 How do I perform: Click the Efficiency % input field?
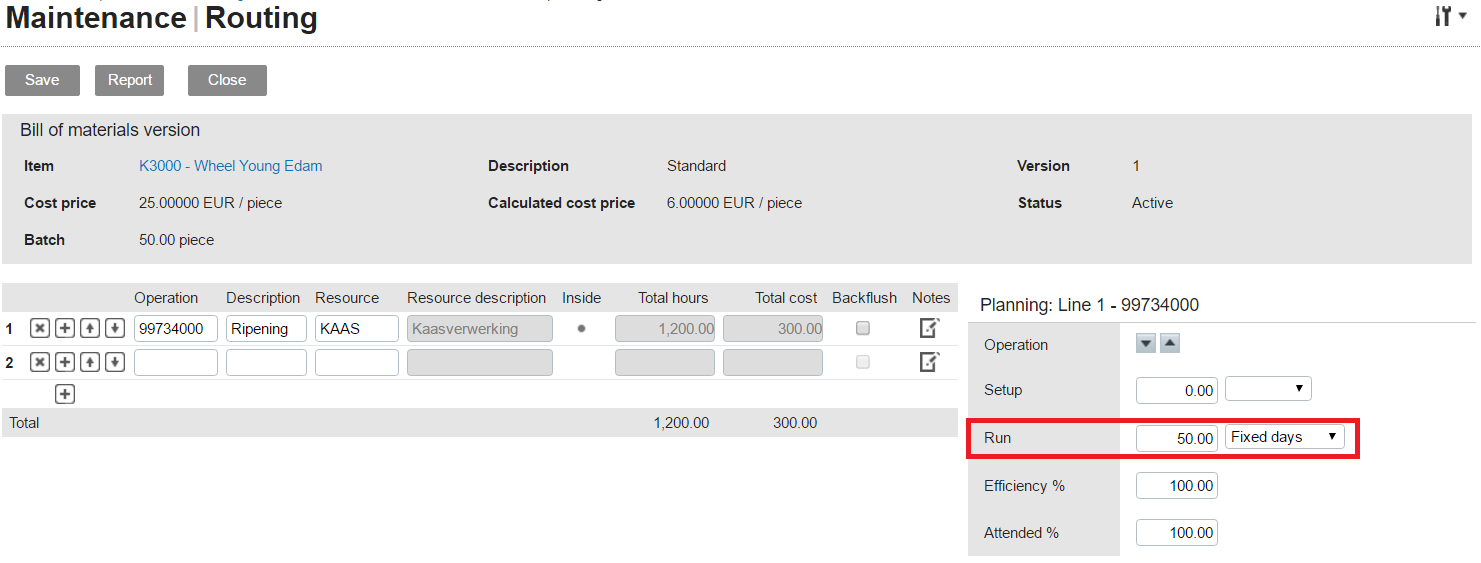[x=1176, y=486]
